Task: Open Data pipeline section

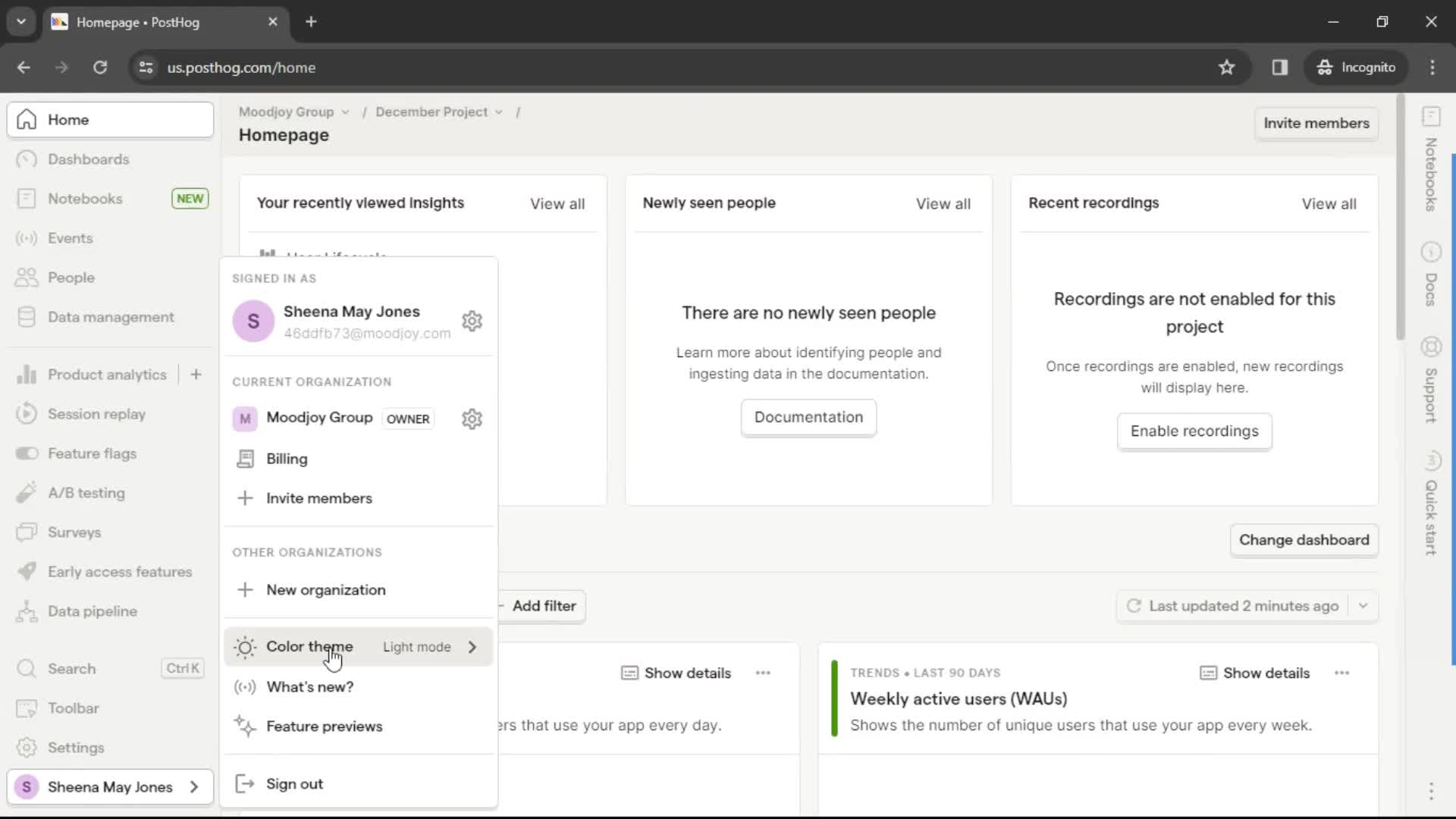Action: pos(92,611)
